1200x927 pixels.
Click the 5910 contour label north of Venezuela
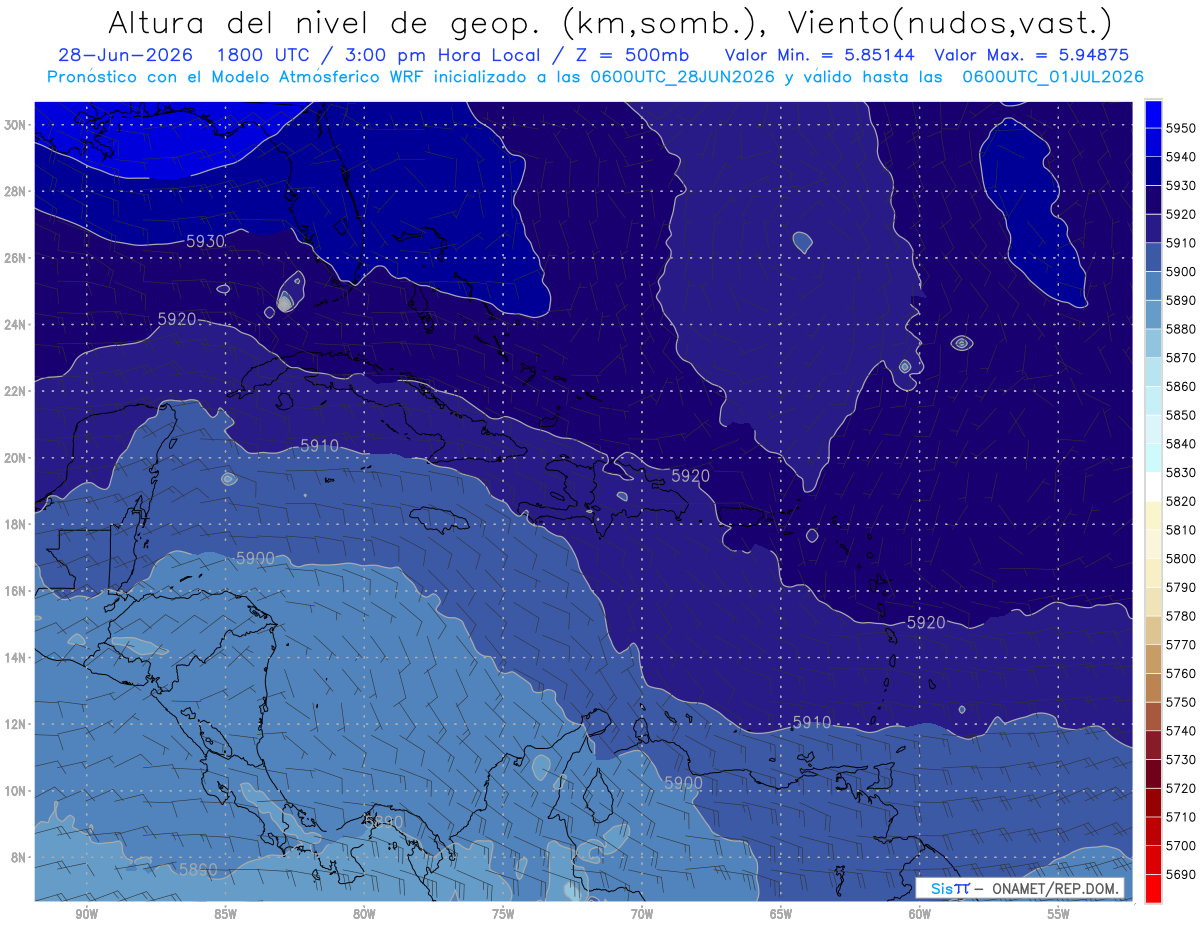click(x=812, y=722)
